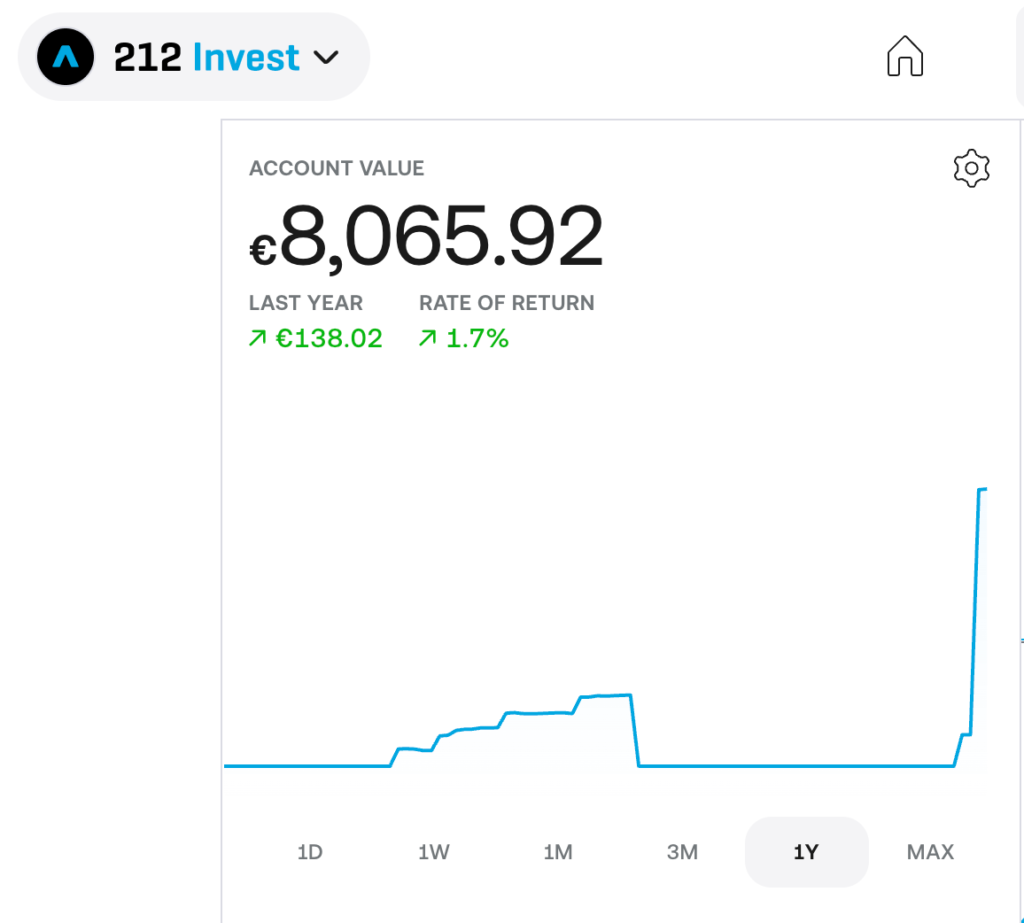Click the Trading 212 round logo icon

click(x=65, y=57)
